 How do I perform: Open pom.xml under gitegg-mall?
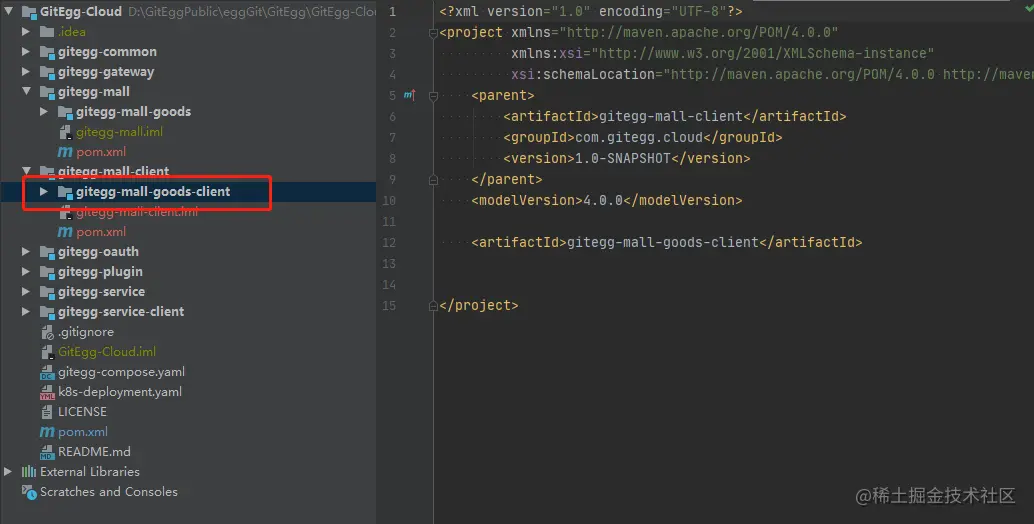click(101, 152)
